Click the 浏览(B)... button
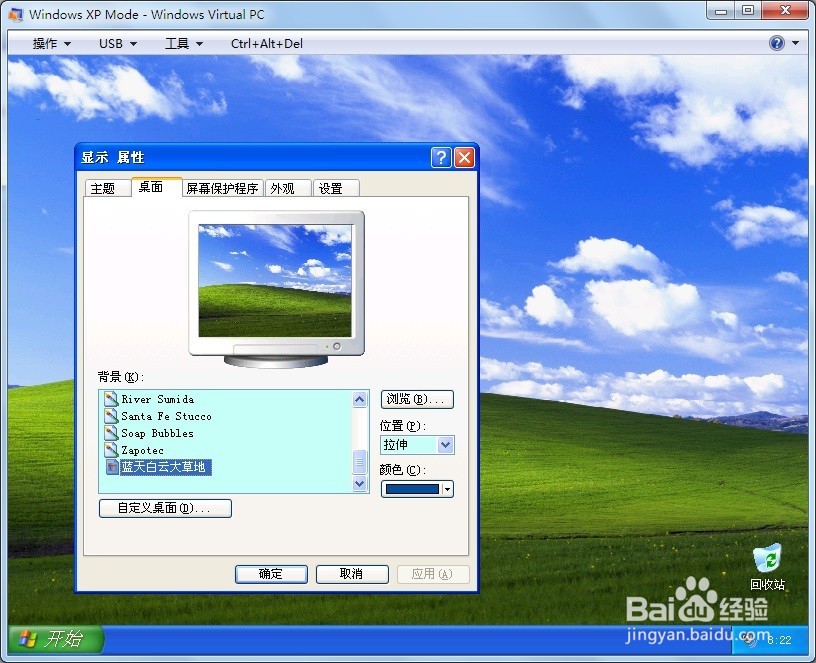Viewport: 816px width, 663px height. pyautogui.click(x=417, y=399)
